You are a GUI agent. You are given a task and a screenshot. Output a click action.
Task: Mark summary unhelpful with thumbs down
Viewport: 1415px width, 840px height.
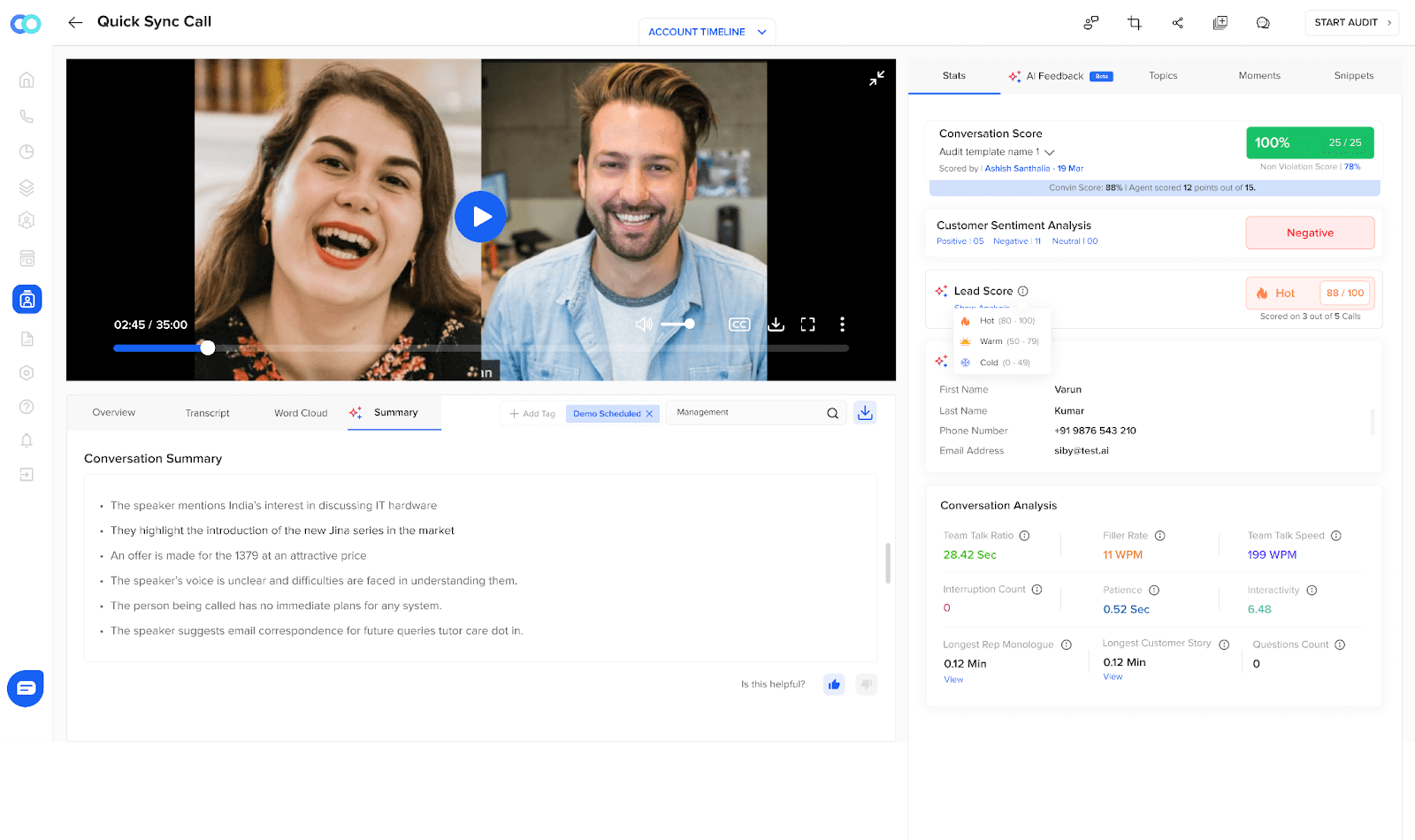click(x=867, y=684)
